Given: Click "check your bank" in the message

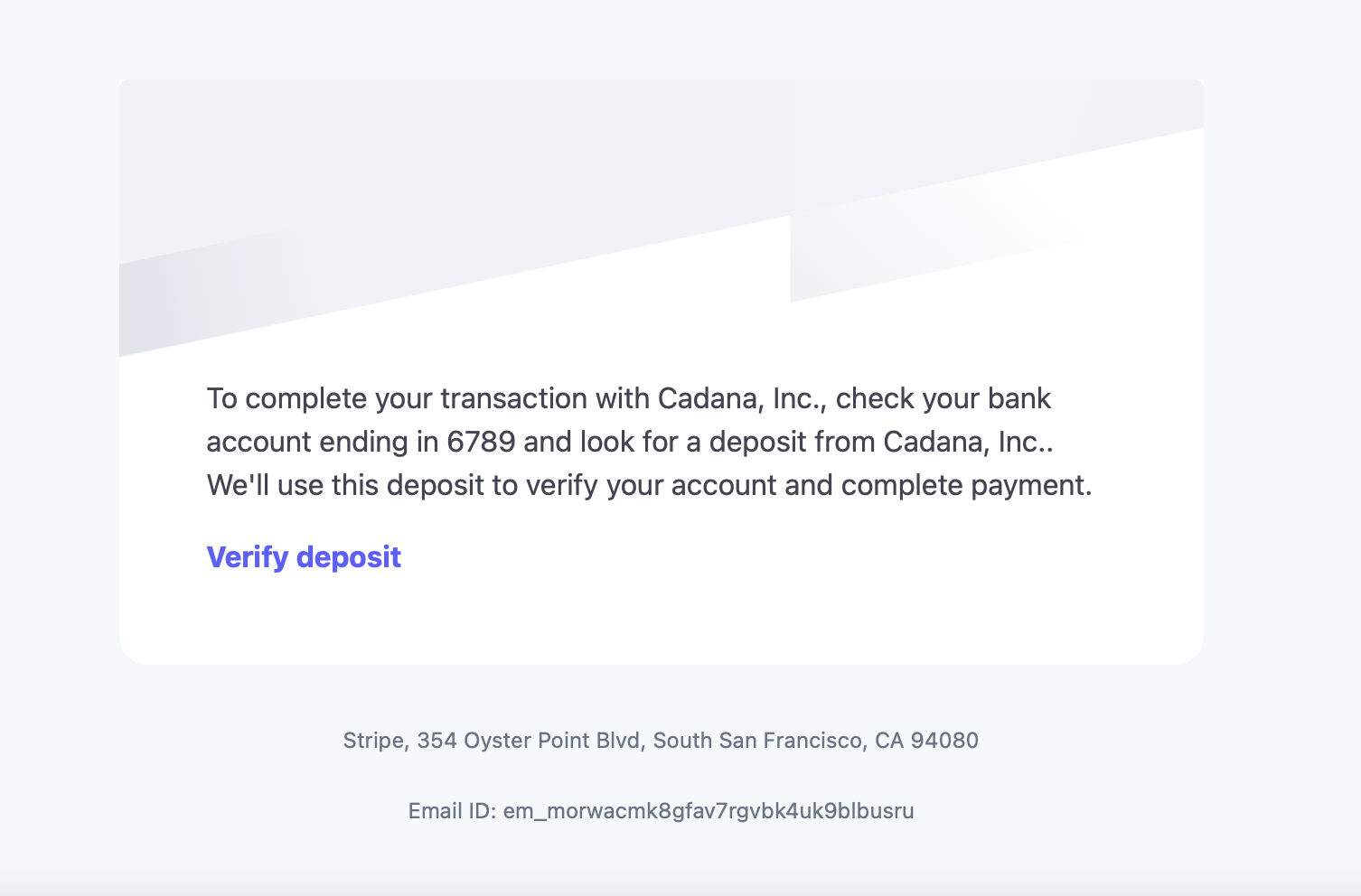Looking at the screenshot, I should (943, 398).
